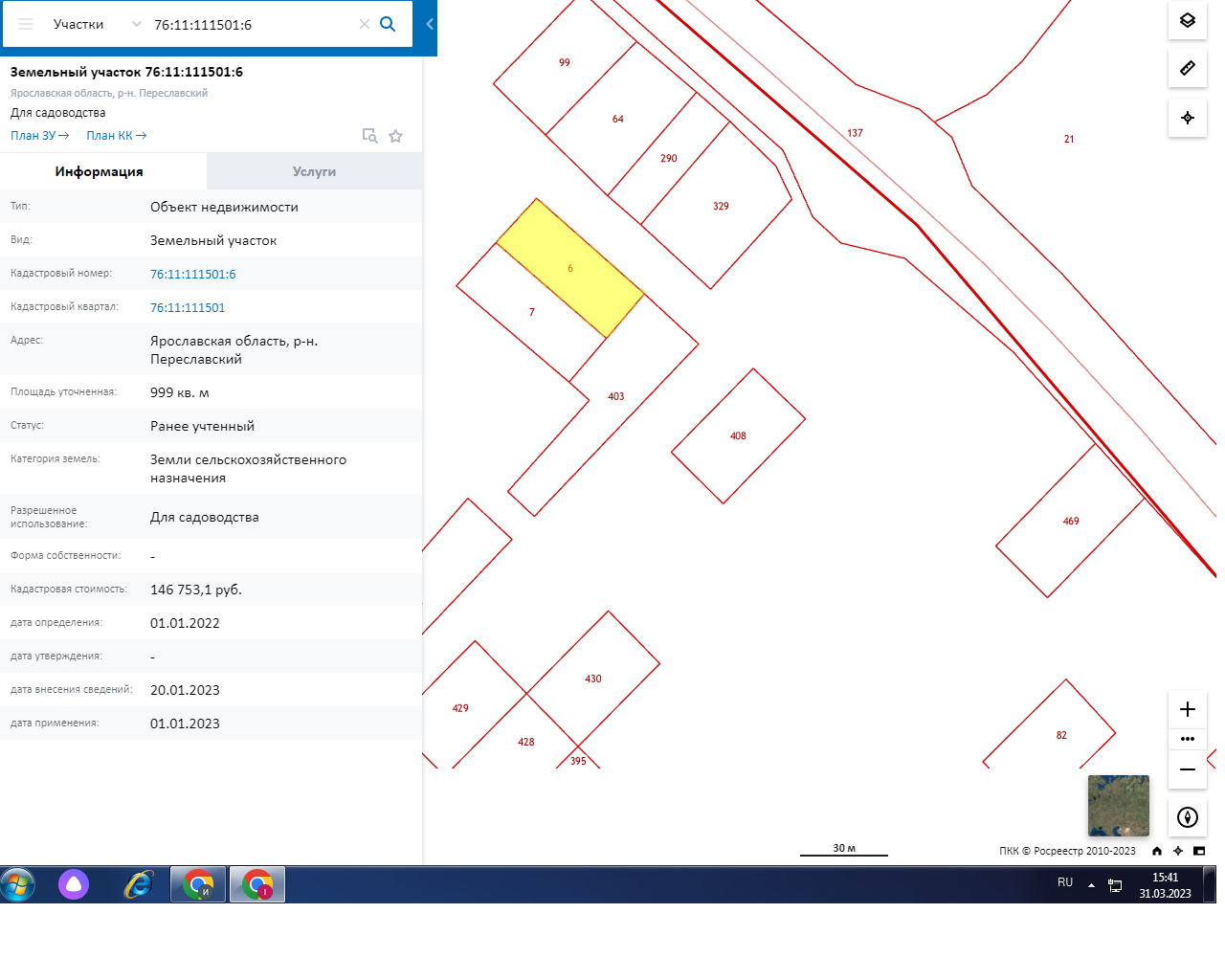Click the RU language indicator in the tray
Viewport: 1225px width, 980px height.
pyautogui.click(x=1065, y=882)
